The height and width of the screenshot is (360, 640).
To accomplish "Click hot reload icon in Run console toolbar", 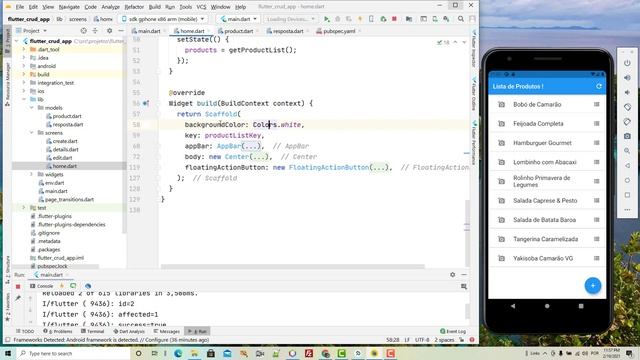I will 62,286.
